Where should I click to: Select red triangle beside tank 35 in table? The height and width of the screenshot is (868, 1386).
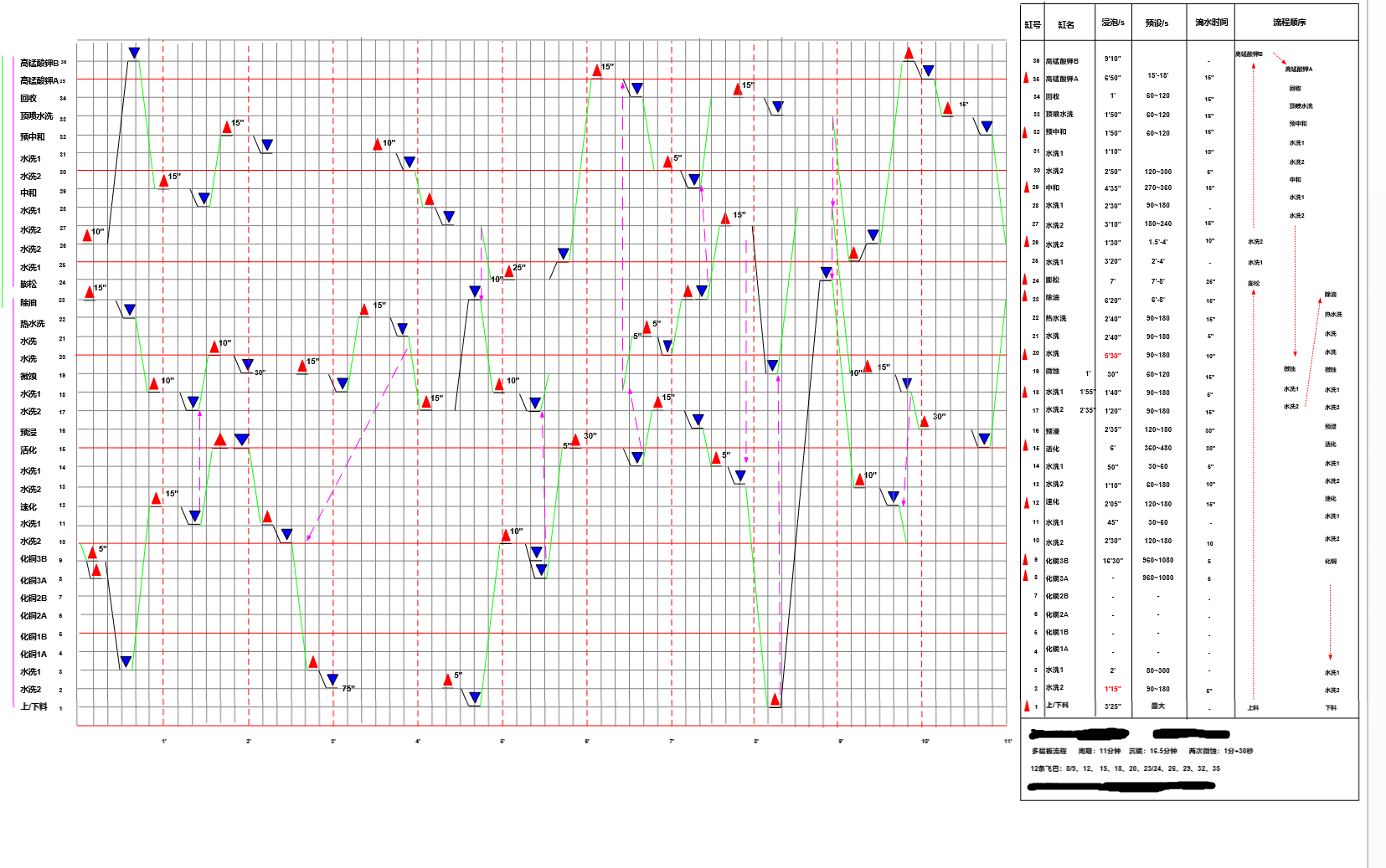(1026, 78)
